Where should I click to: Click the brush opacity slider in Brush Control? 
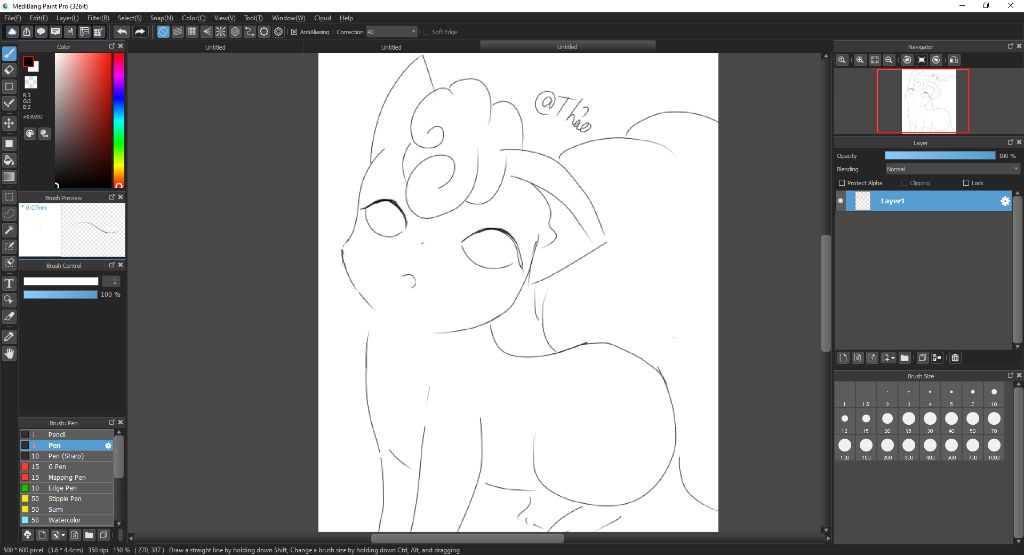coord(60,294)
